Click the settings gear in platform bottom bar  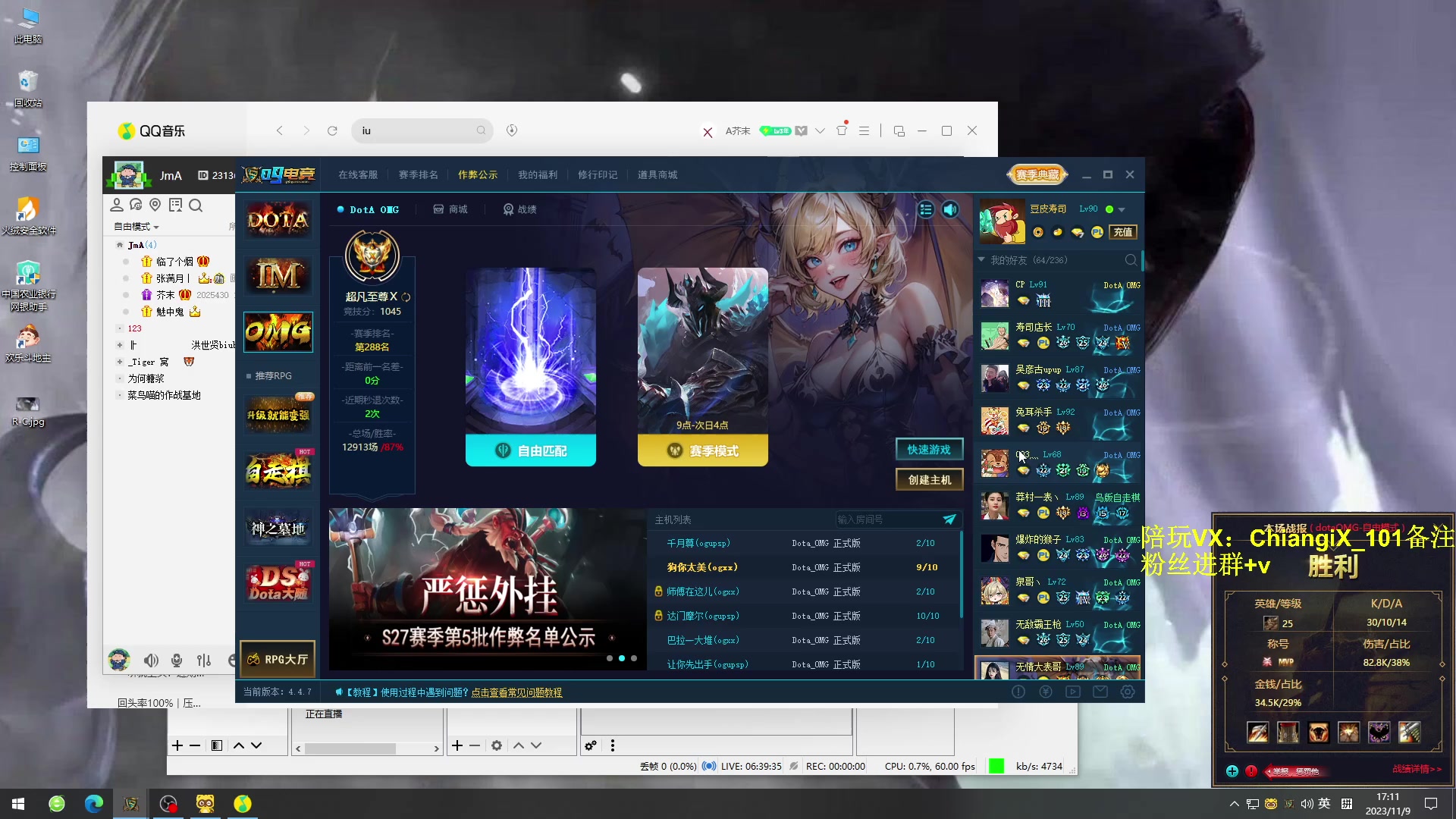[x=1128, y=692]
